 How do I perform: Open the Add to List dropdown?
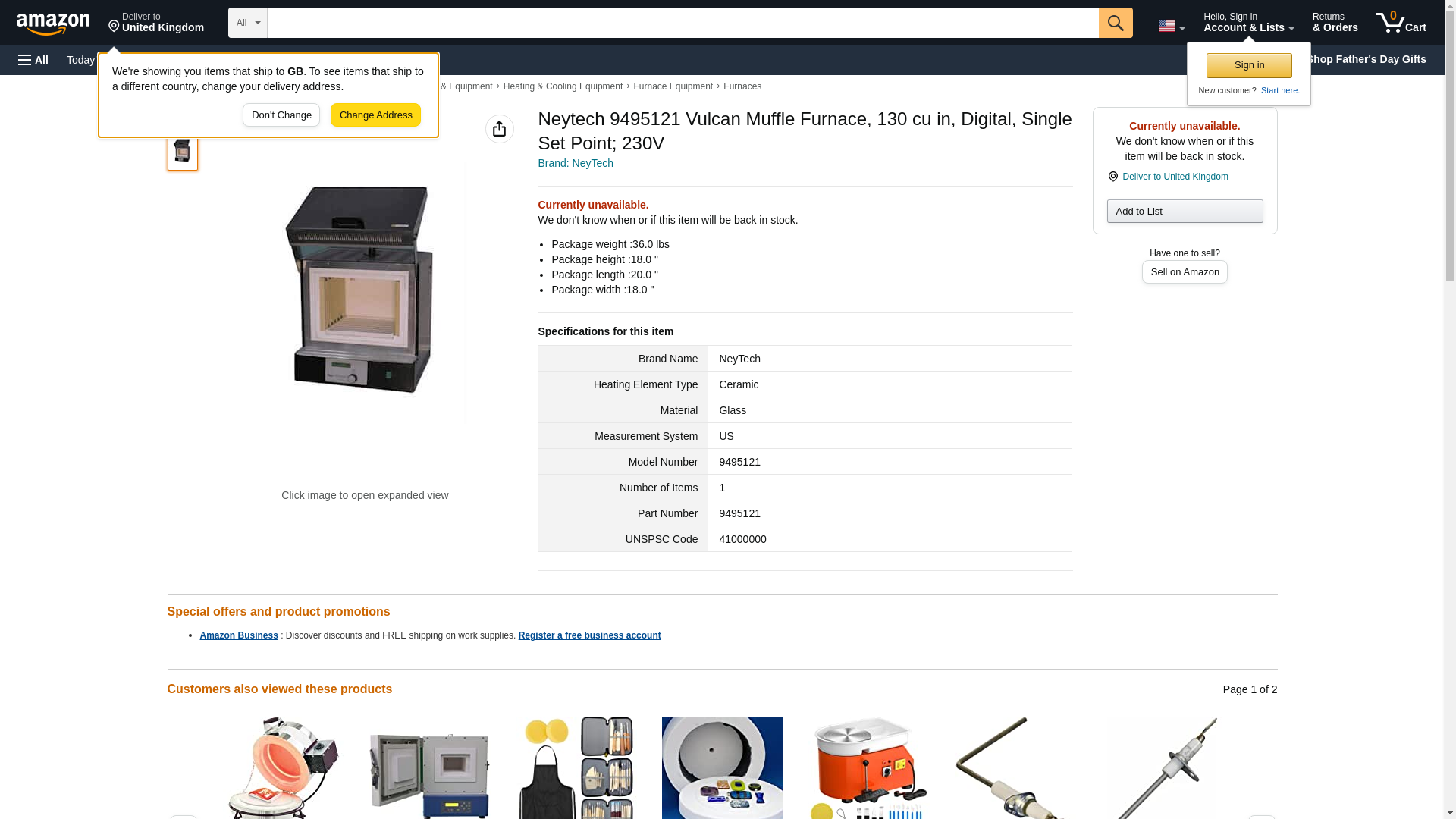(x=1185, y=211)
